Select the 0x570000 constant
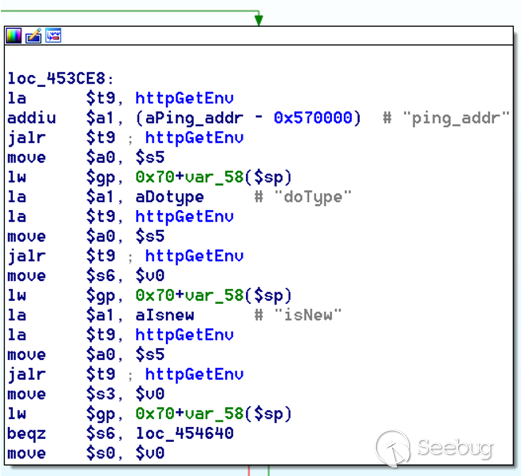521x476 pixels. click(312, 118)
